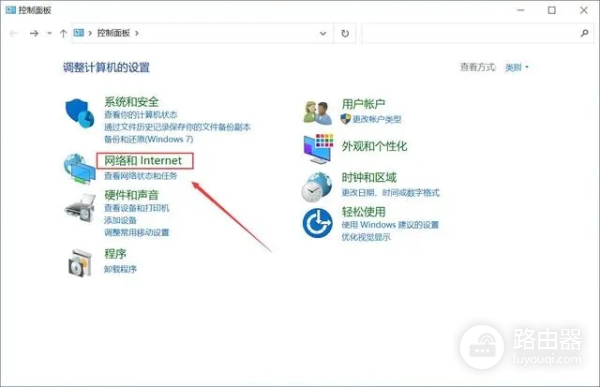This screenshot has height=387, width=600.
Task: Maximize the Control Panel window
Action: pos(552,10)
